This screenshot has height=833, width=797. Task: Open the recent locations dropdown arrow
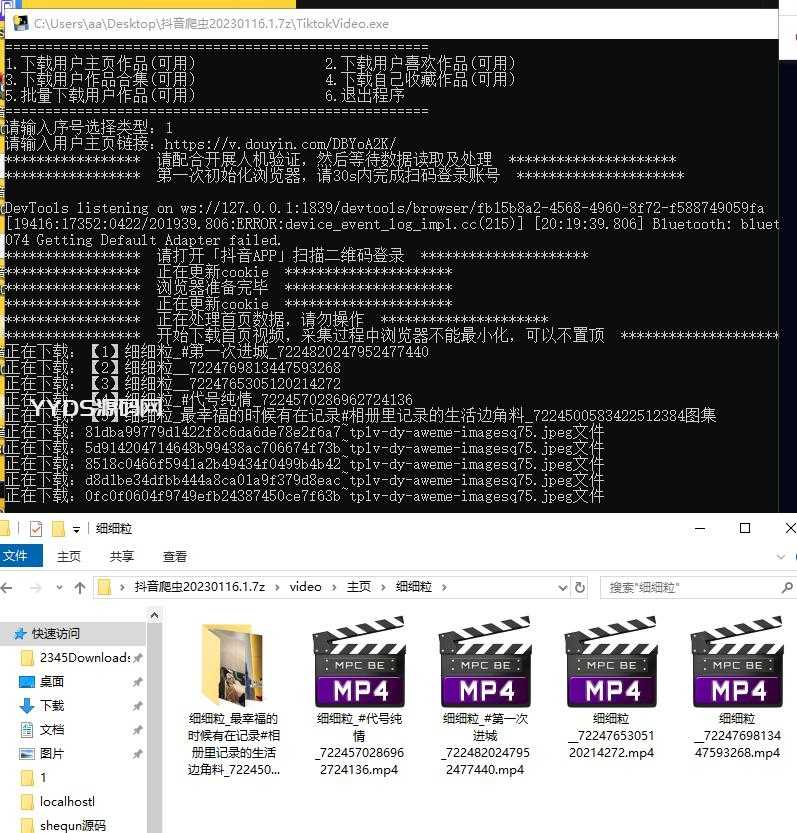tap(59, 588)
